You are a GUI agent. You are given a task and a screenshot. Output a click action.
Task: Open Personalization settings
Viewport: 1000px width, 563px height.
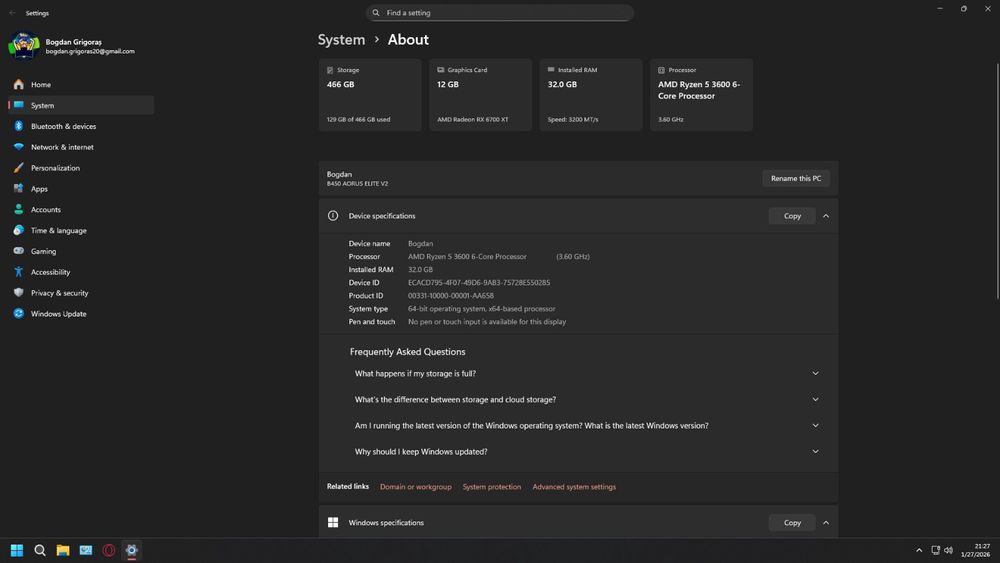click(81, 168)
